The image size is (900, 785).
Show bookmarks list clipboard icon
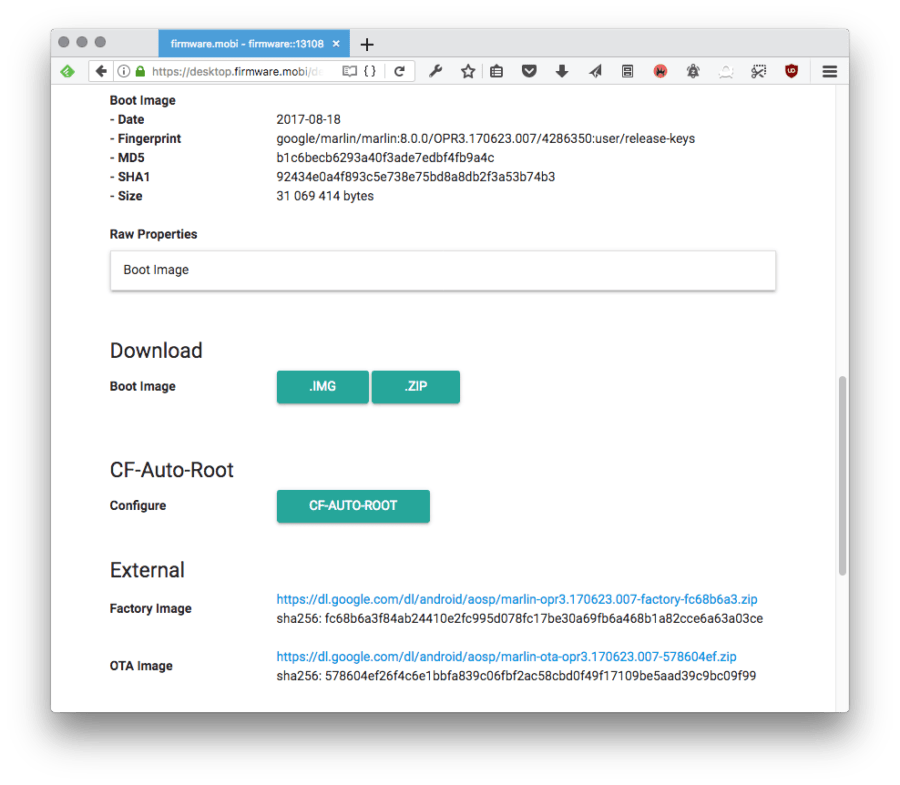496,71
